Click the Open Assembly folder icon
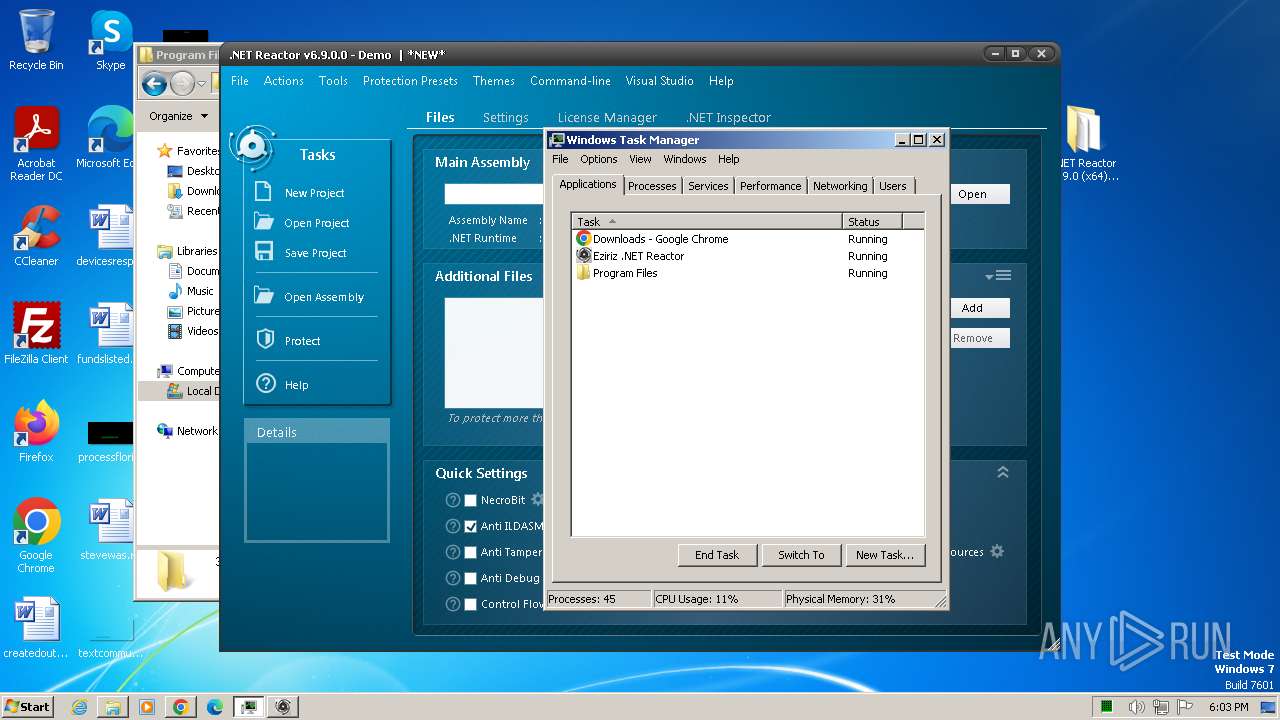Image resolution: width=1280 pixels, height=720 pixels. click(264, 296)
